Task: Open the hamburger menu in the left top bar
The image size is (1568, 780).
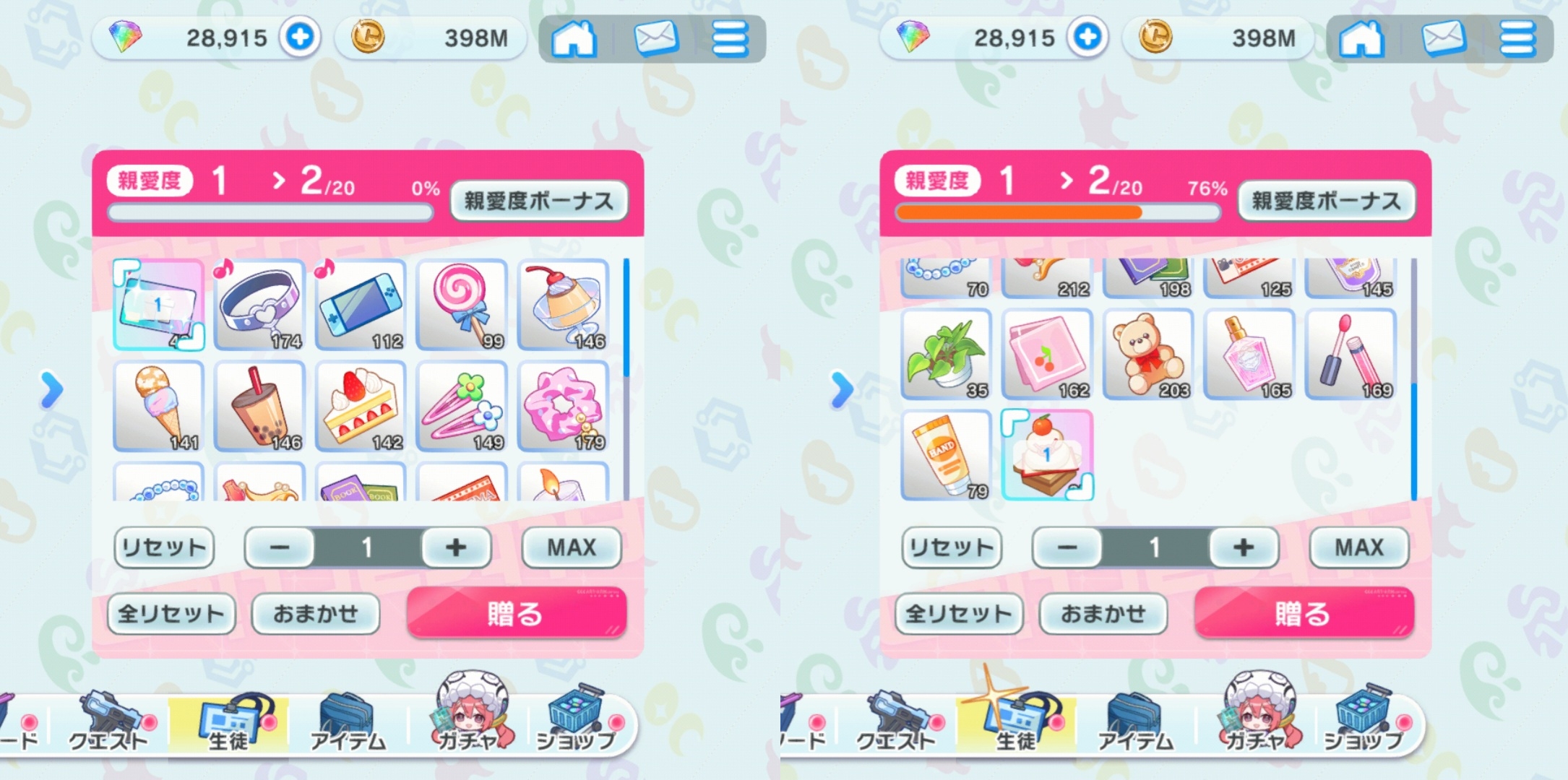Action: 730,38
